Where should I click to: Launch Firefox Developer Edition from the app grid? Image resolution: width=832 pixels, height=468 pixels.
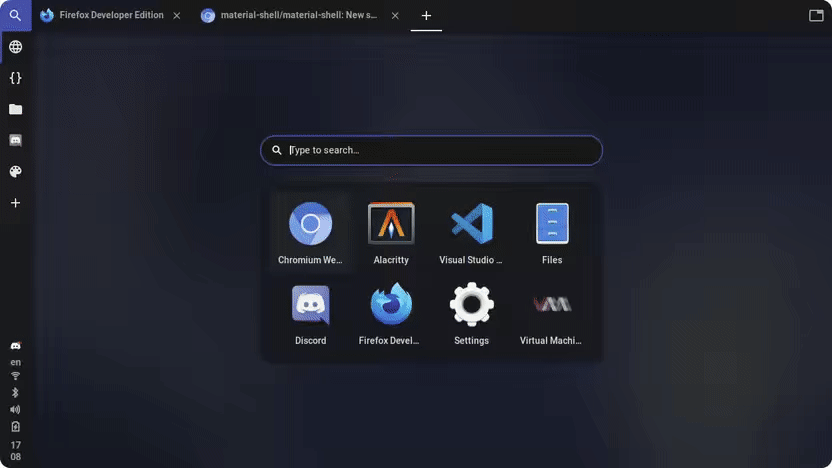(x=391, y=314)
